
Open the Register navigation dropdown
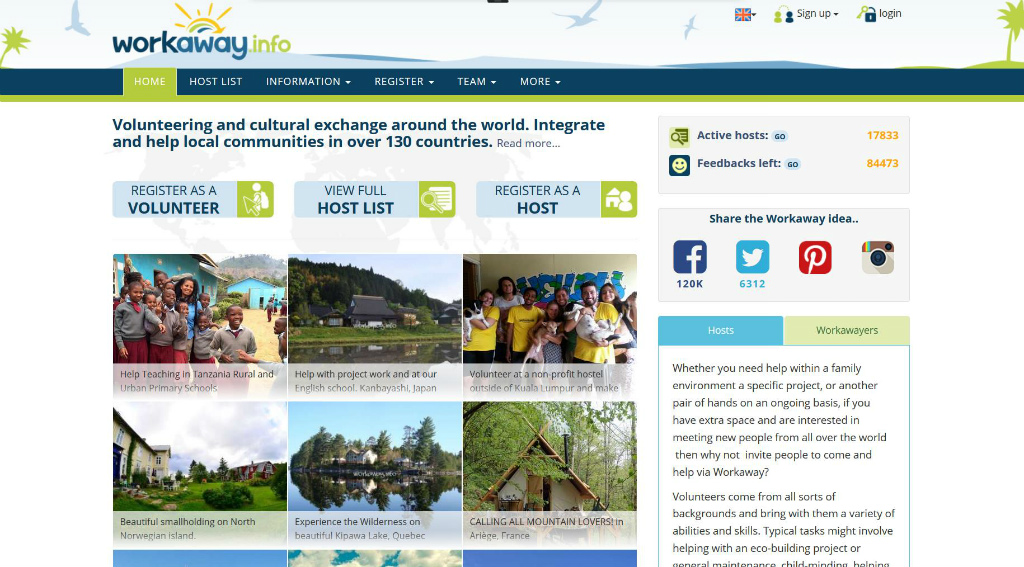tap(404, 82)
